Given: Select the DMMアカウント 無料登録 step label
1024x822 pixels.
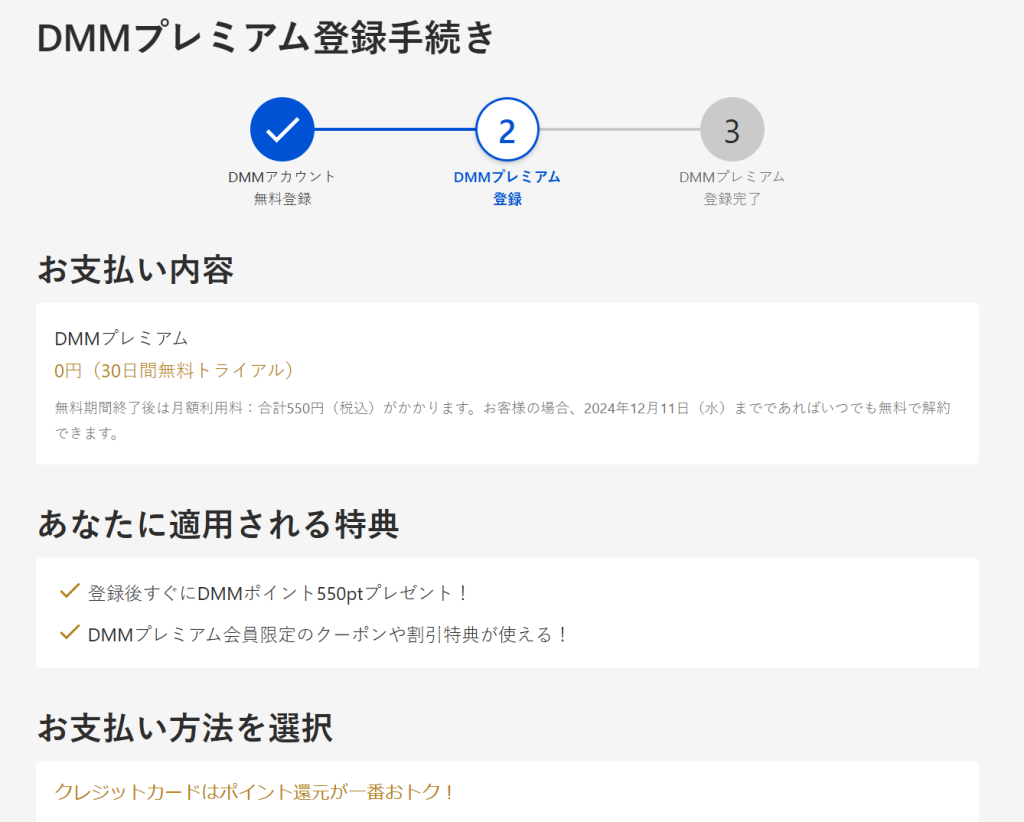Looking at the screenshot, I should click(282, 187).
